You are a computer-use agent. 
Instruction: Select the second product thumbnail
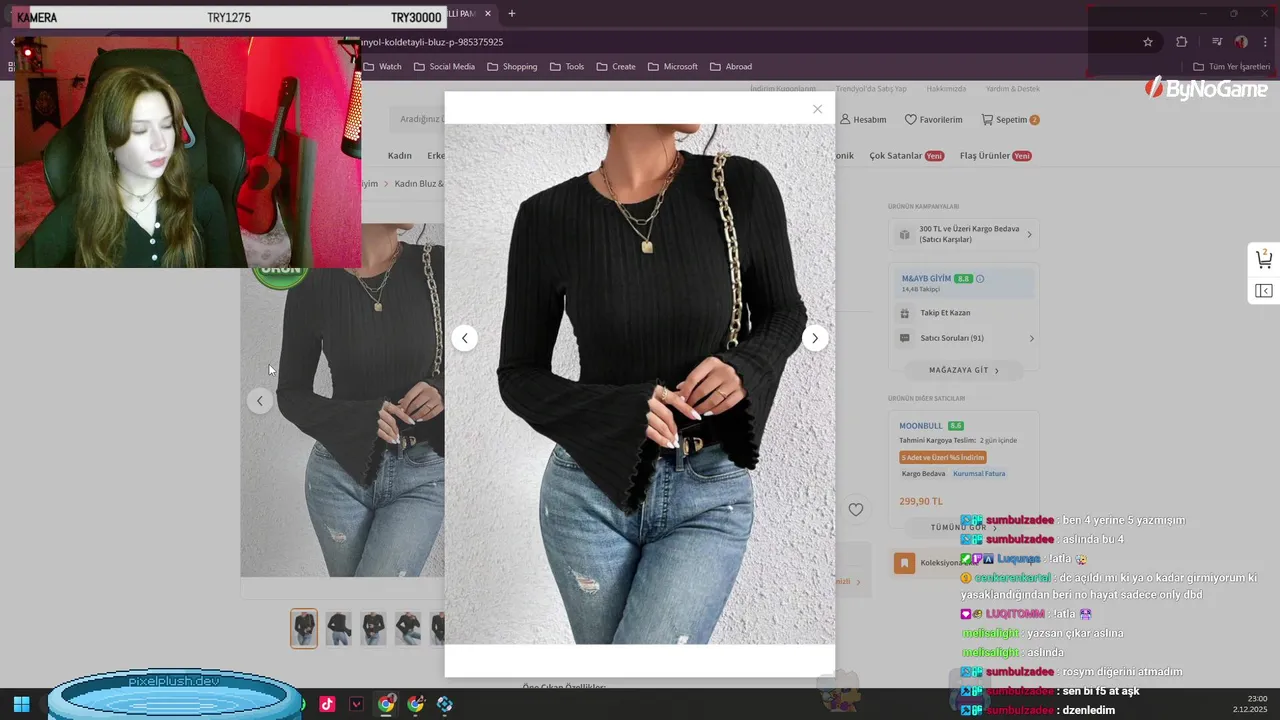(339, 628)
